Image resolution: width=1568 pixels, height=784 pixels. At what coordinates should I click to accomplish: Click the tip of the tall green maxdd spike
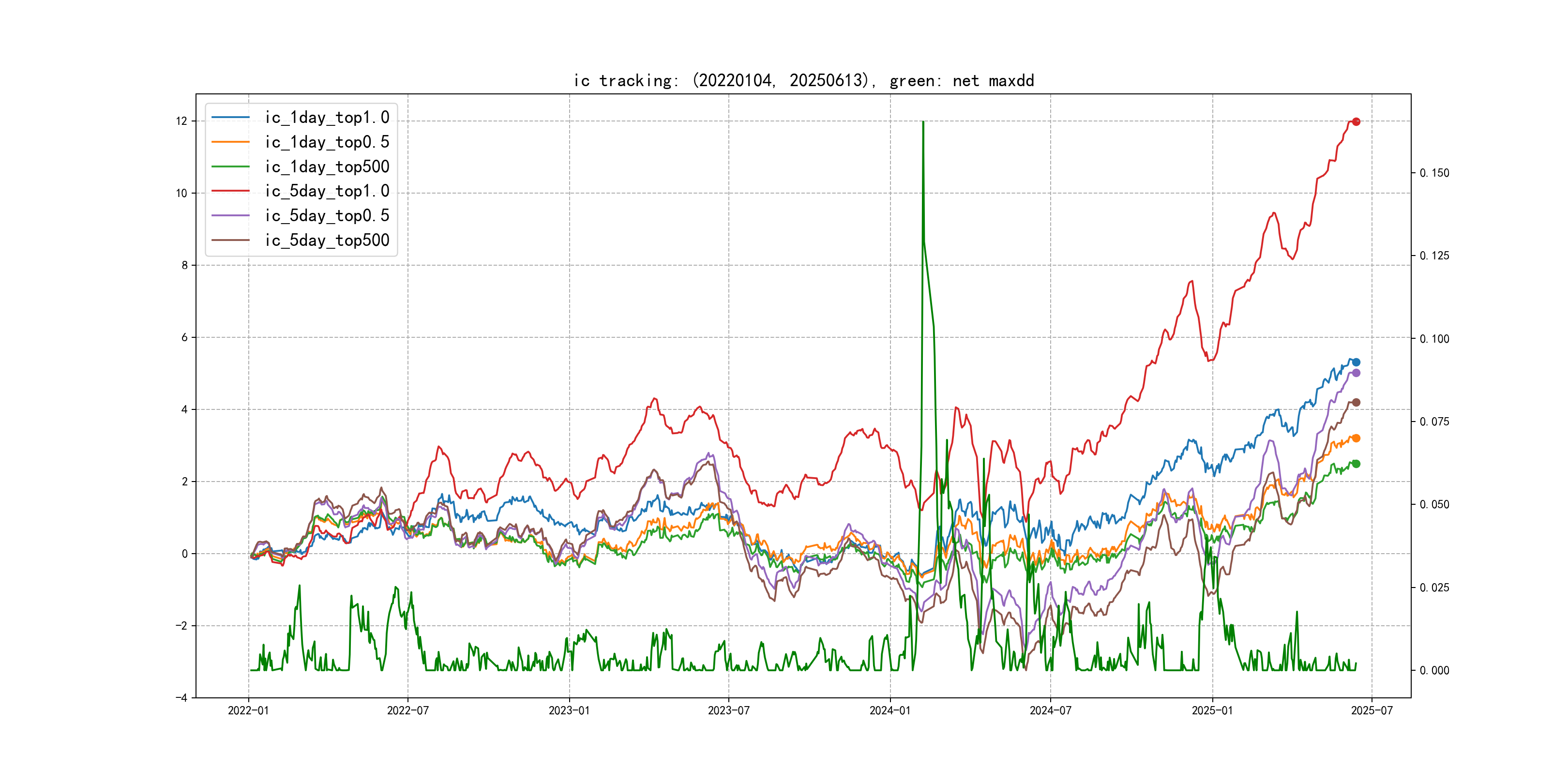click(923, 122)
